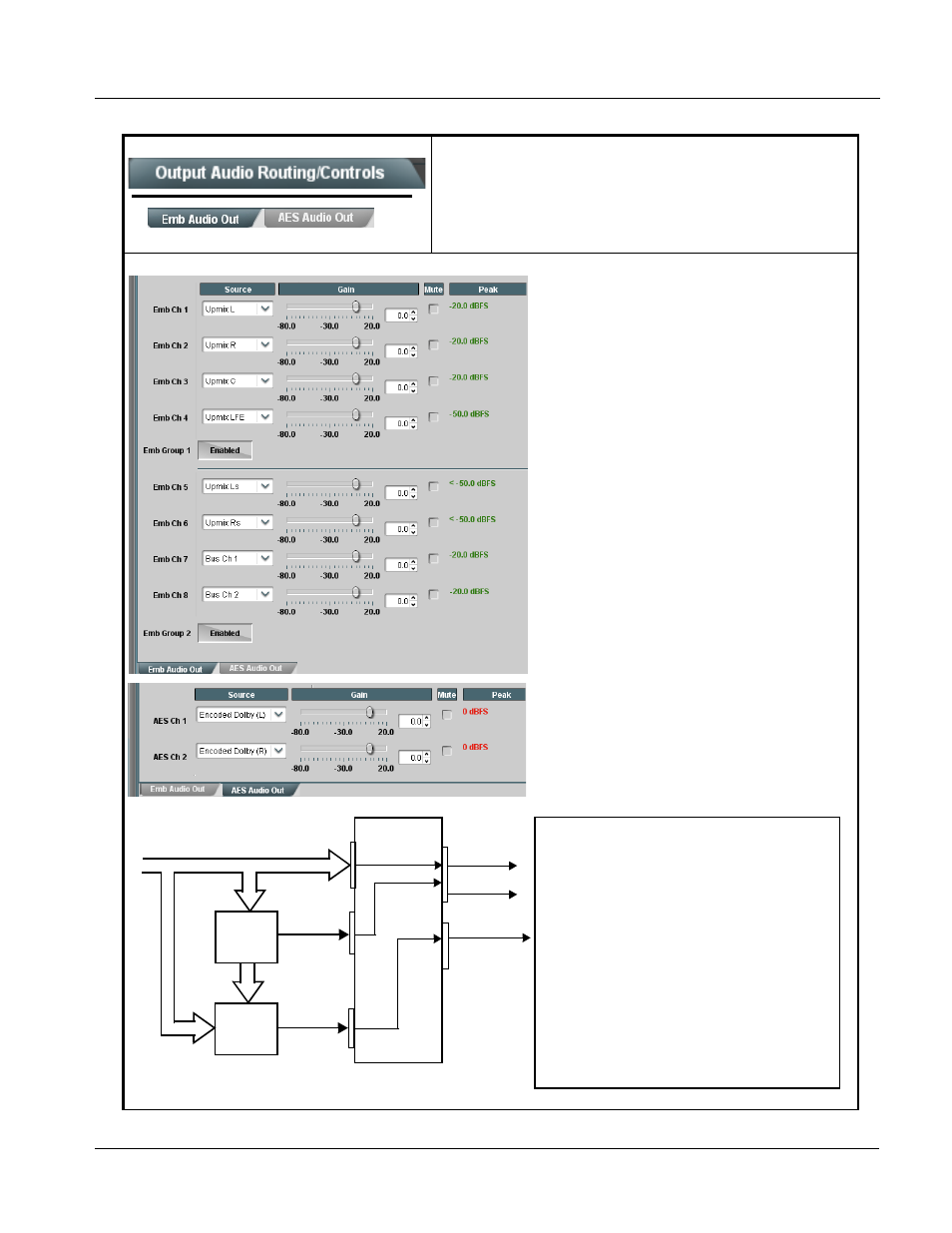
Task: Open AES Ch 2 Encoded Dolby (R) dropdown
Action: [241, 751]
